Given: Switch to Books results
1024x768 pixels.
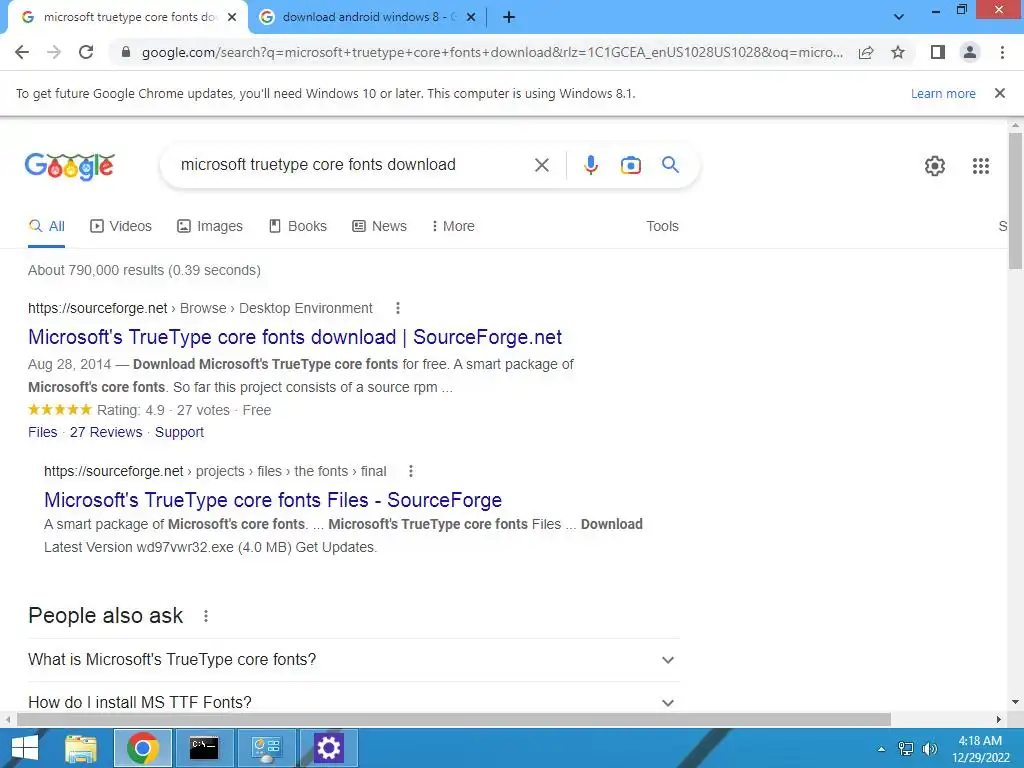Looking at the screenshot, I should click(297, 226).
